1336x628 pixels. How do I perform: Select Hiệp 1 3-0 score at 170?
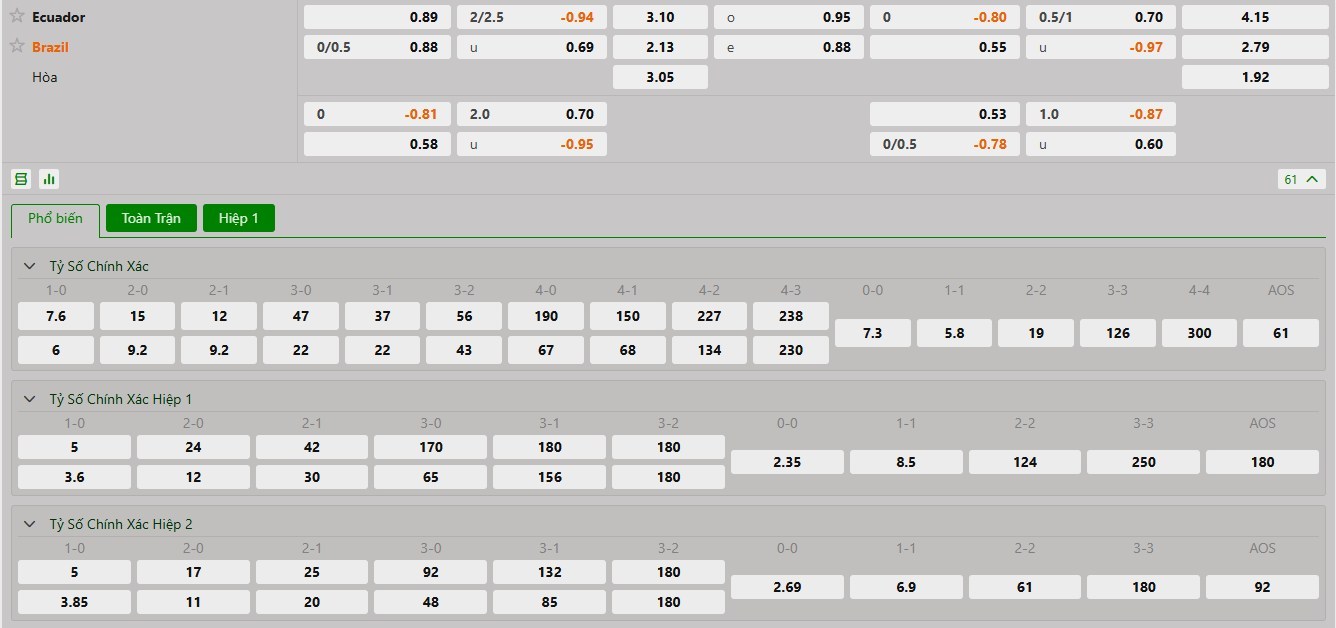click(431, 447)
